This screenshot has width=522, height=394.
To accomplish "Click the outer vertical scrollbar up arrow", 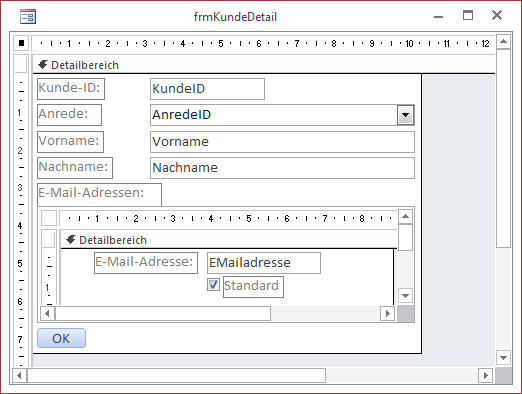I will pyautogui.click(x=503, y=42).
